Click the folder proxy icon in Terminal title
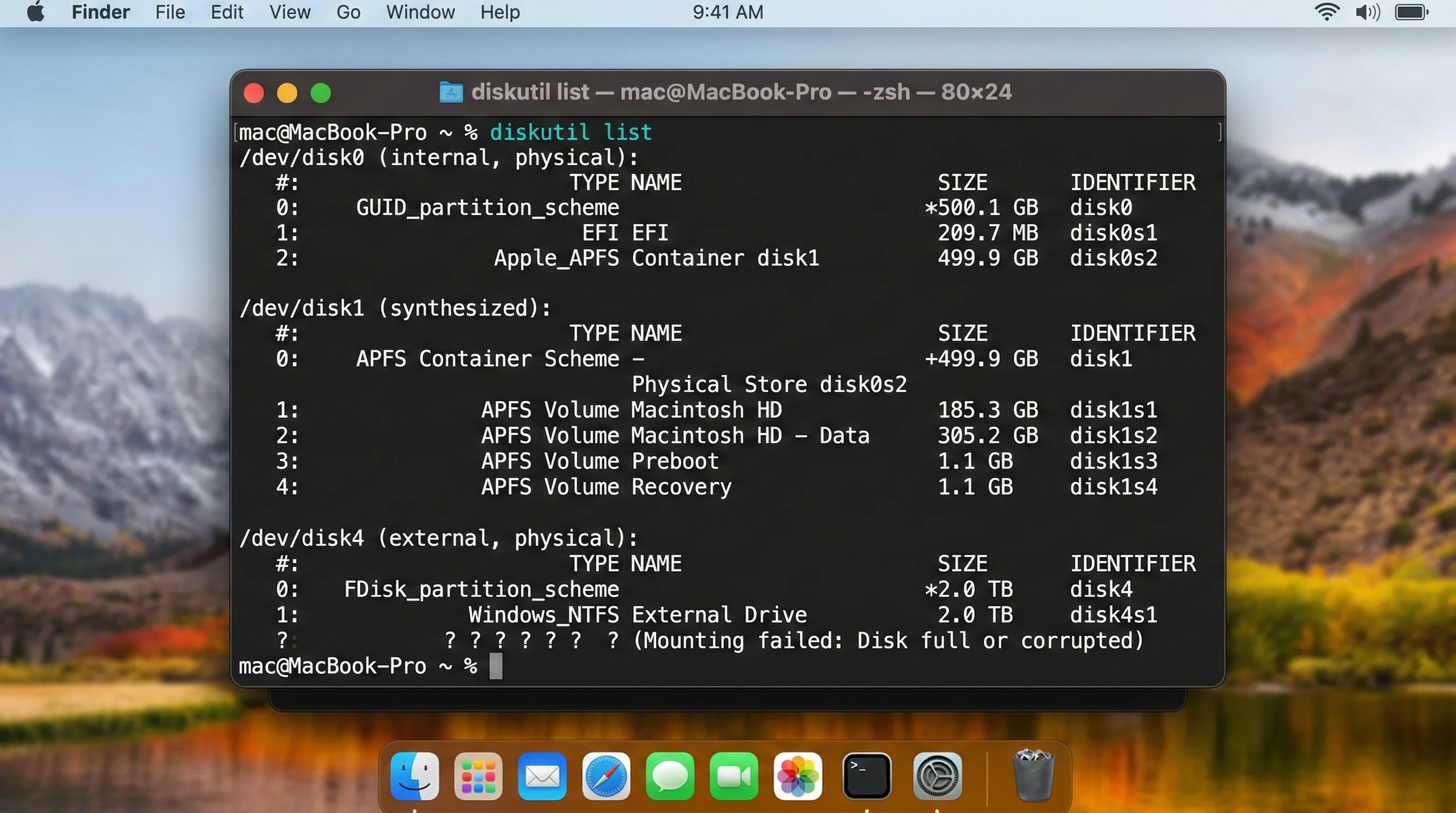Image resolution: width=1456 pixels, height=813 pixels. [x=451, y=92]
